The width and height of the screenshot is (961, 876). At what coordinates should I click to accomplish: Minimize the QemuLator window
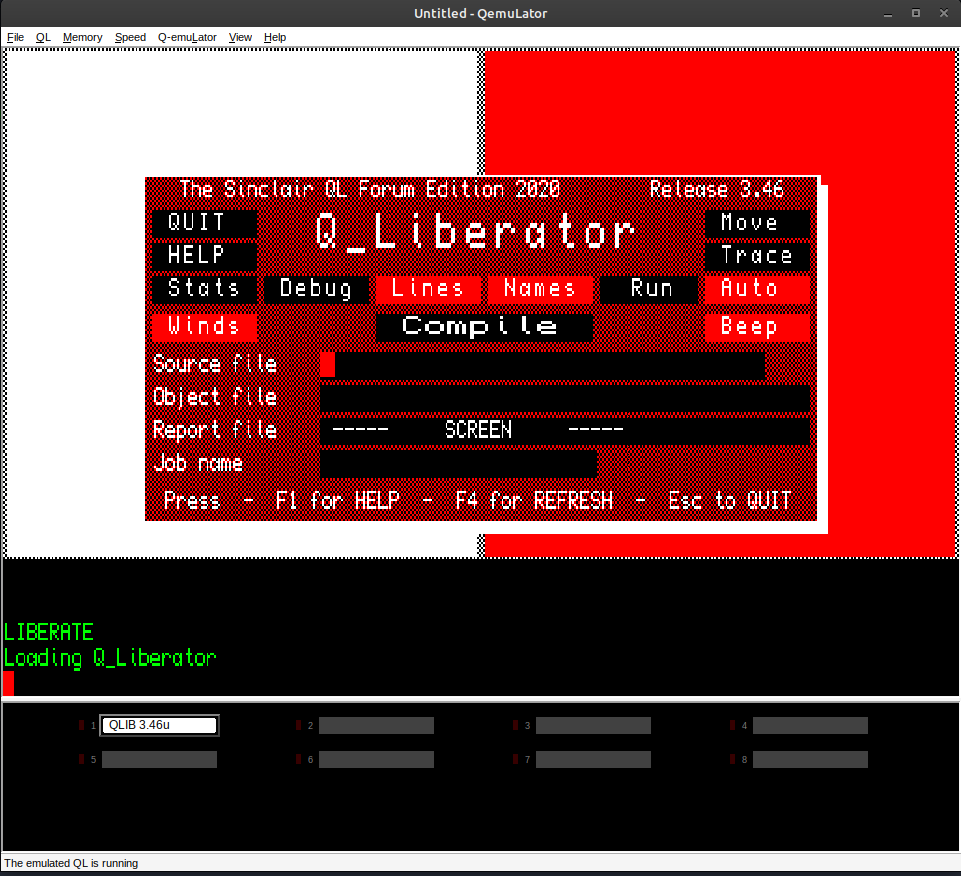coord(887,13)
